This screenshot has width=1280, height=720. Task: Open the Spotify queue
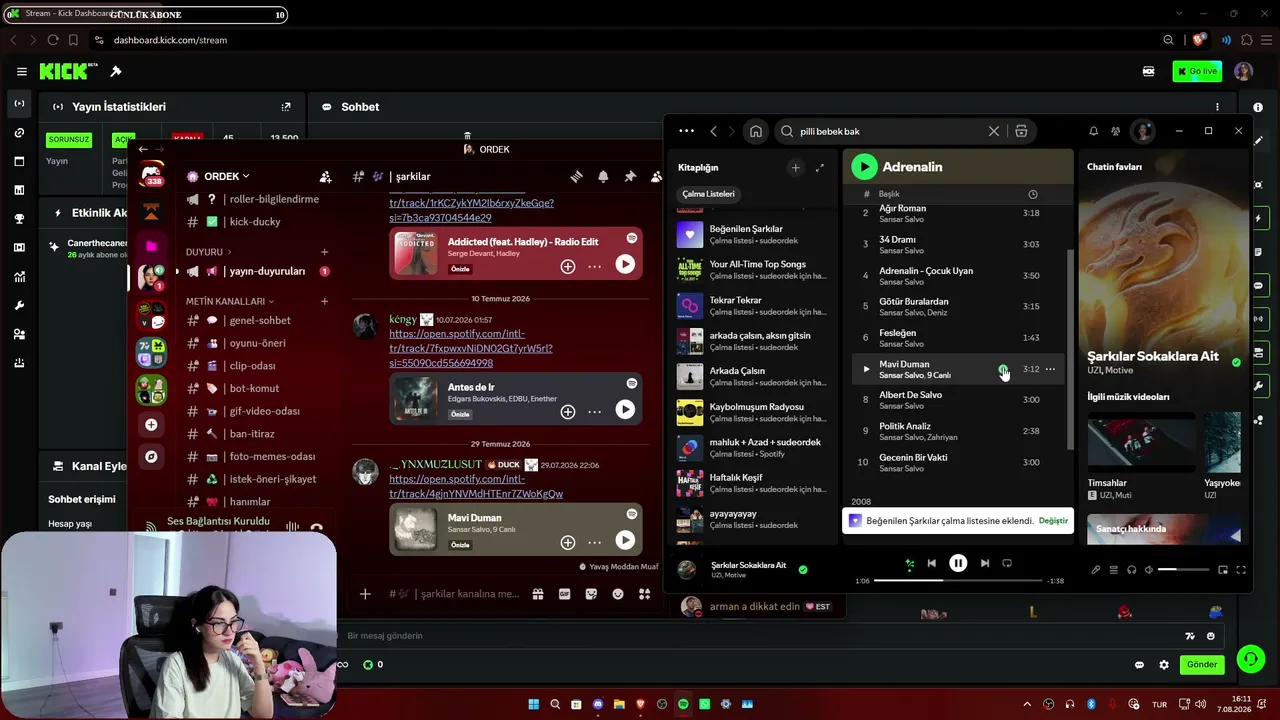pyautogui.click(x=1114, y=570)
